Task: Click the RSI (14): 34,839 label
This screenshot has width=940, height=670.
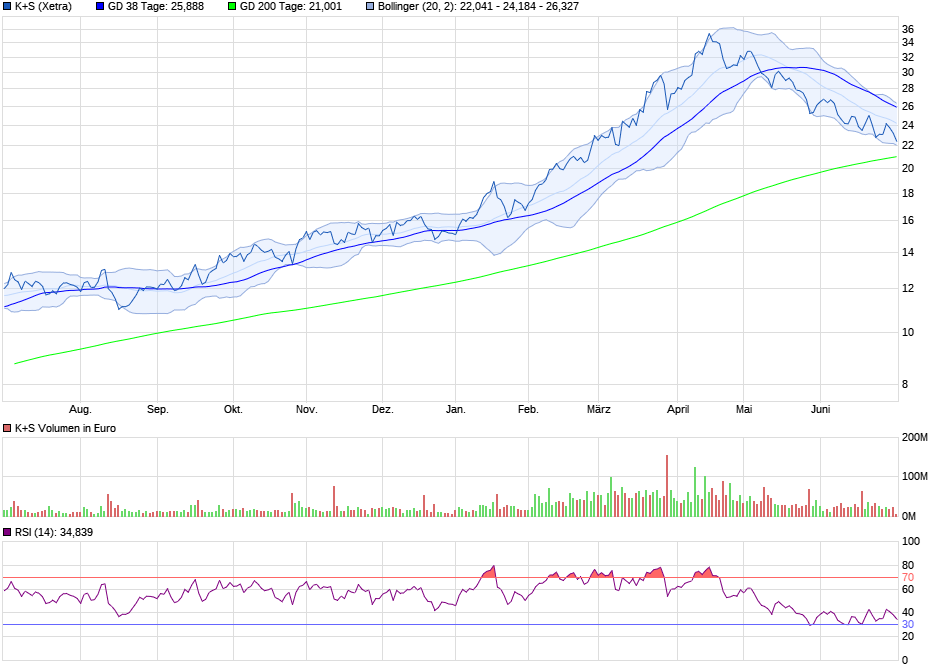Action: [54, 532]
